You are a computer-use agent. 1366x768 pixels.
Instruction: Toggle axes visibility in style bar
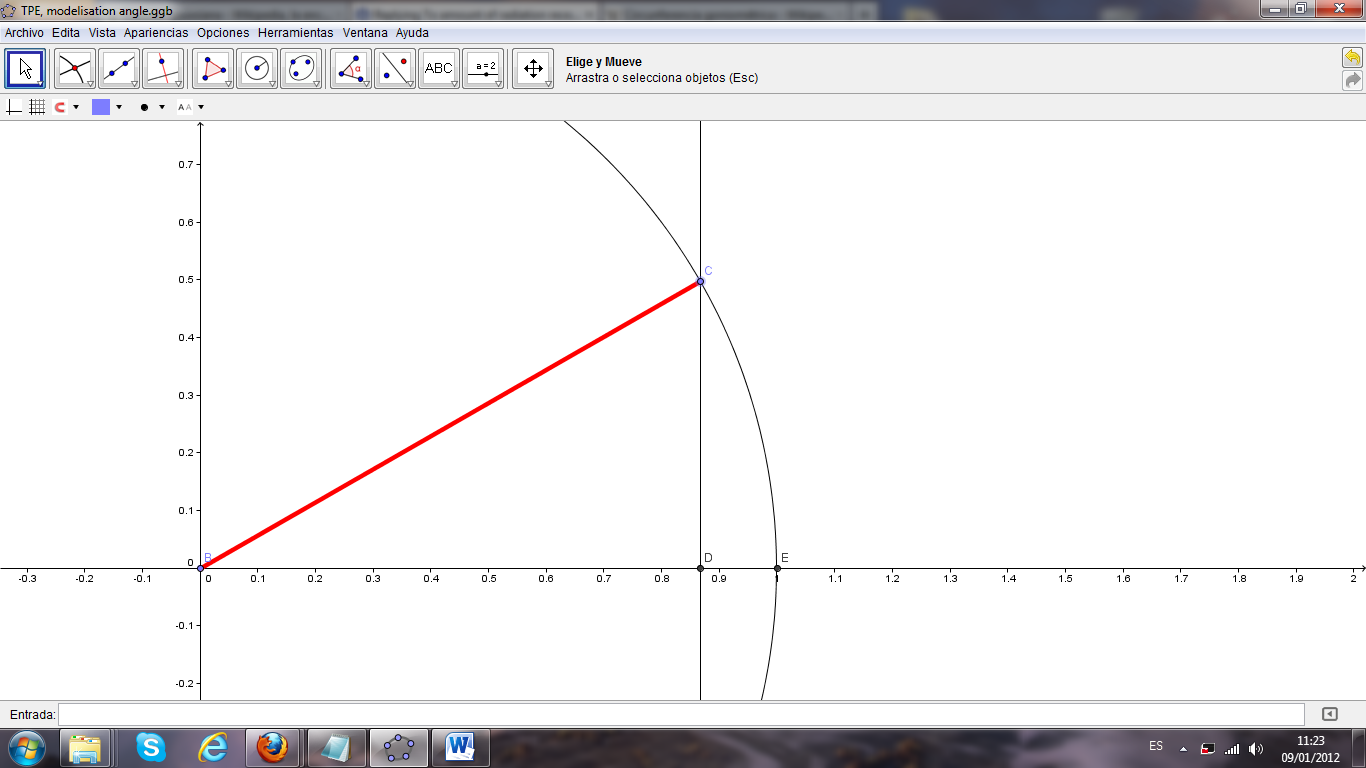14,107
